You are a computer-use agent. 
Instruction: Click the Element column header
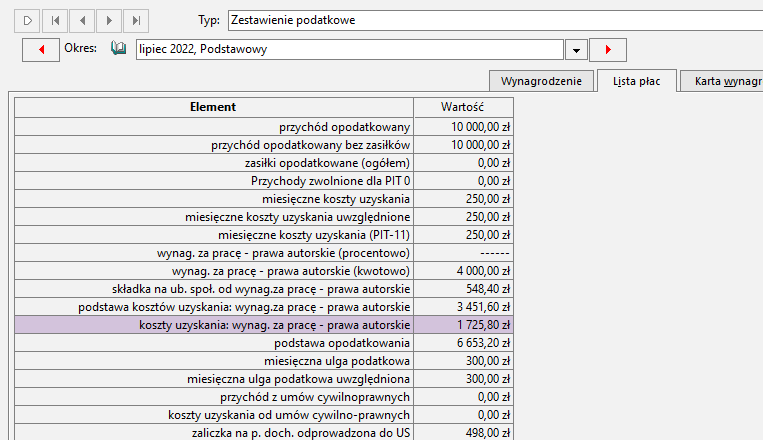click(x=214, y=107)
